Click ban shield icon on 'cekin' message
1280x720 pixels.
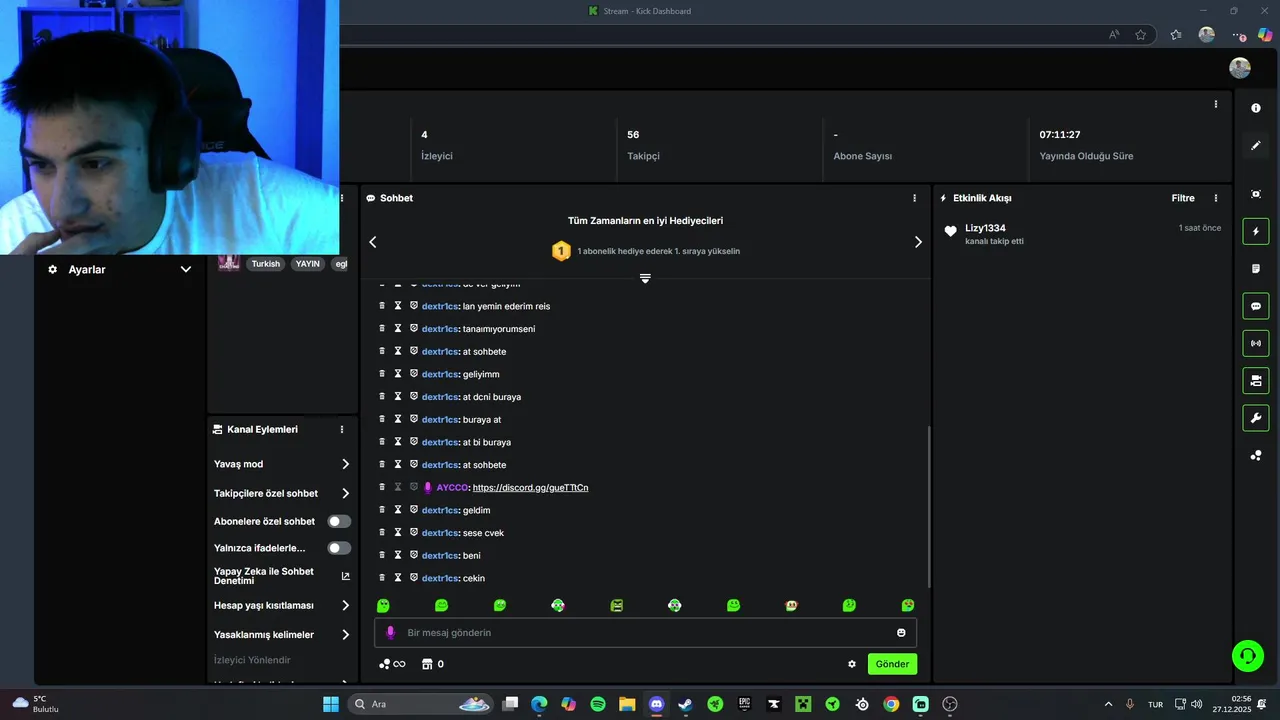(x=414, y=578)
